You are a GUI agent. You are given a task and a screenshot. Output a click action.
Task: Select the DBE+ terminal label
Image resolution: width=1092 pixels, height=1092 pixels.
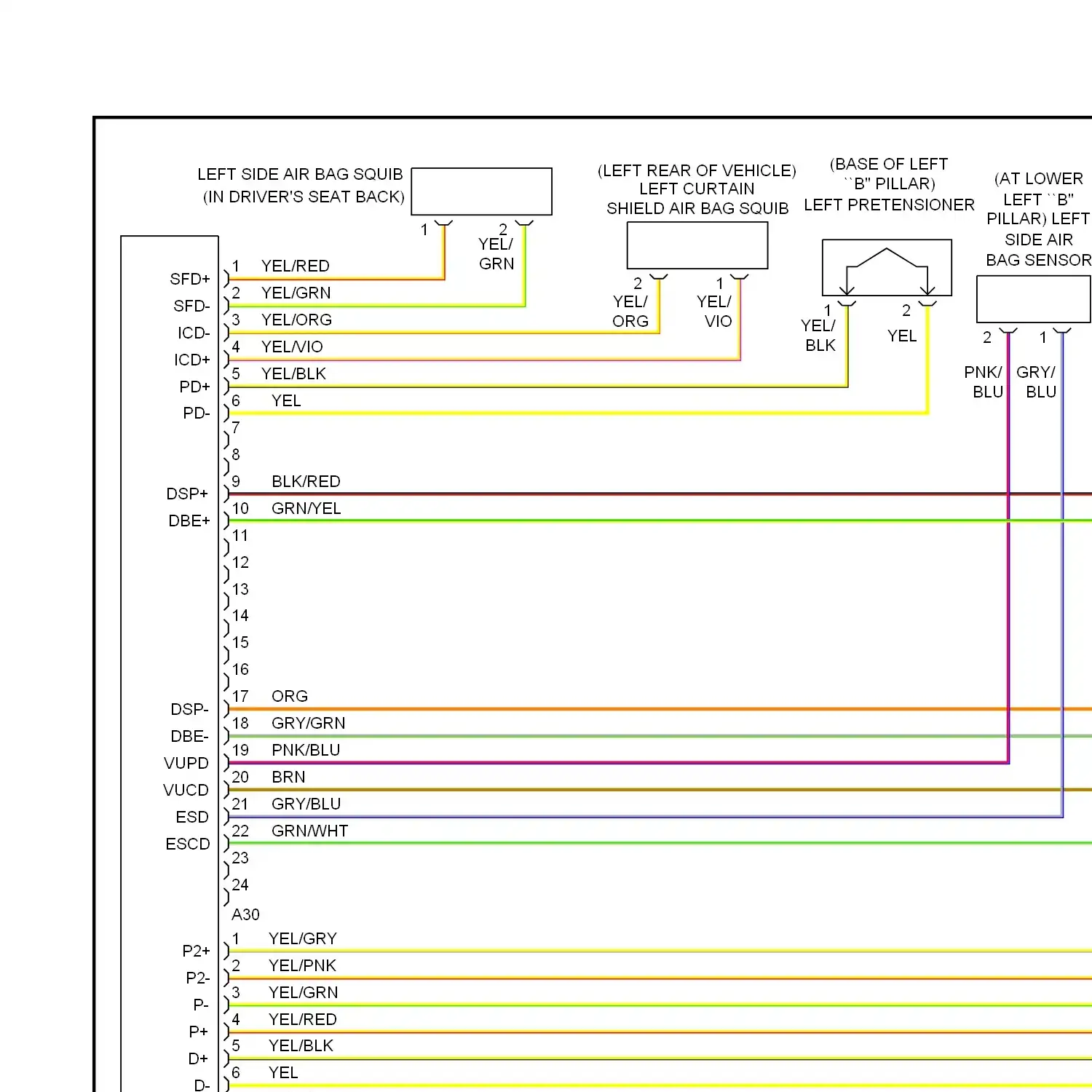[189, 521]
